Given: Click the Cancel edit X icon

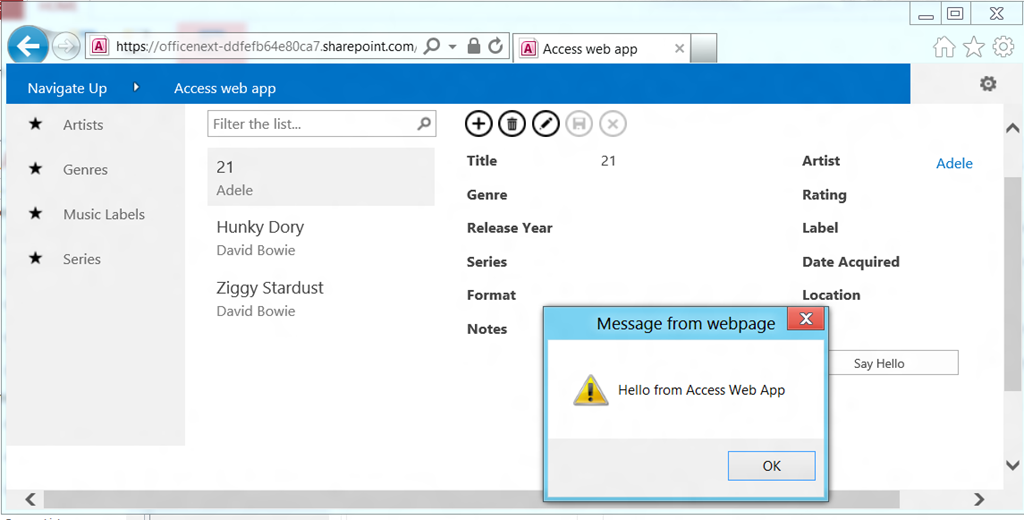Looking at the screenshot, I should (613, 123).
